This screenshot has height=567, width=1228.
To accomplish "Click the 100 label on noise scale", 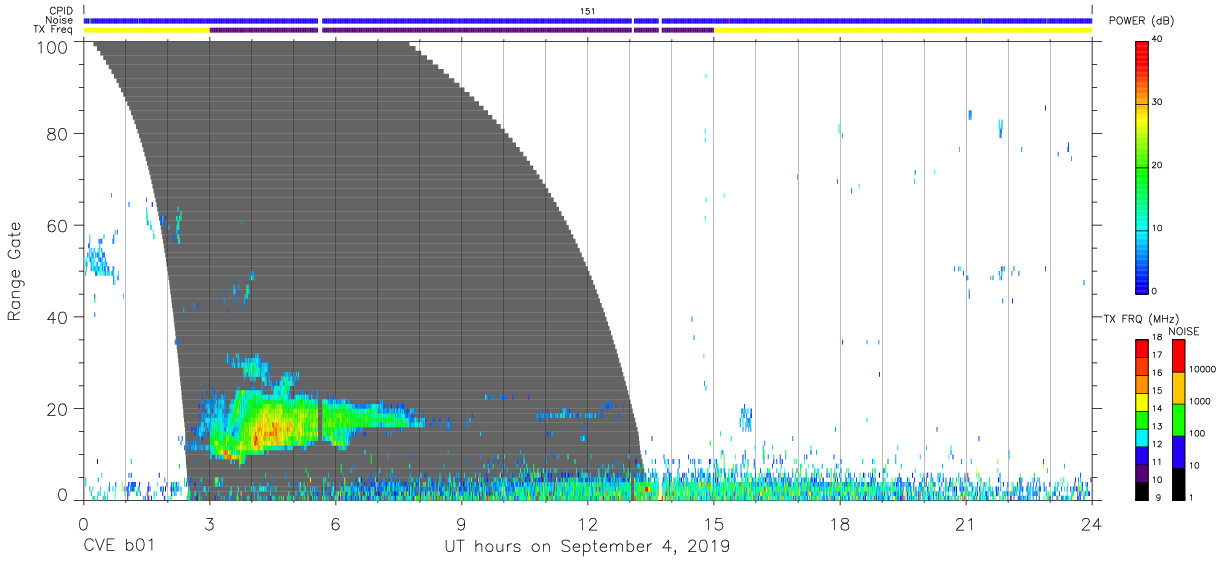I will [x=1197, y=433].
